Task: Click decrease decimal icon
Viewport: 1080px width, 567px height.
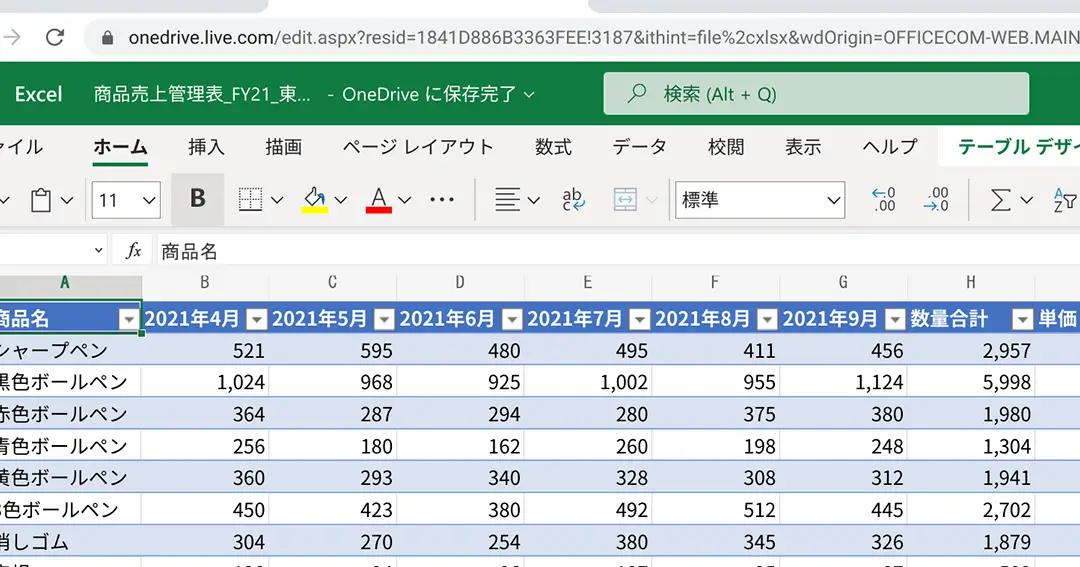Action: pos(936,200)
